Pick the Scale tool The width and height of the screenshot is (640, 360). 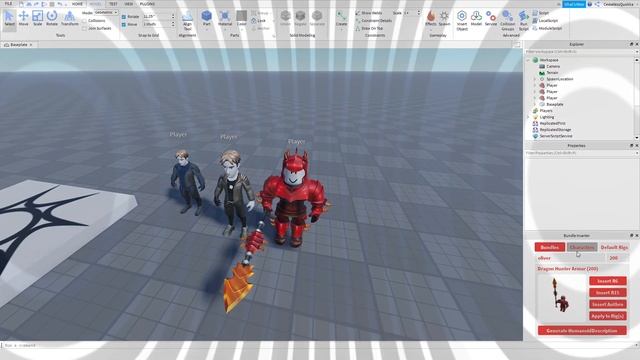pyautogui.click(x=37, y=19)
